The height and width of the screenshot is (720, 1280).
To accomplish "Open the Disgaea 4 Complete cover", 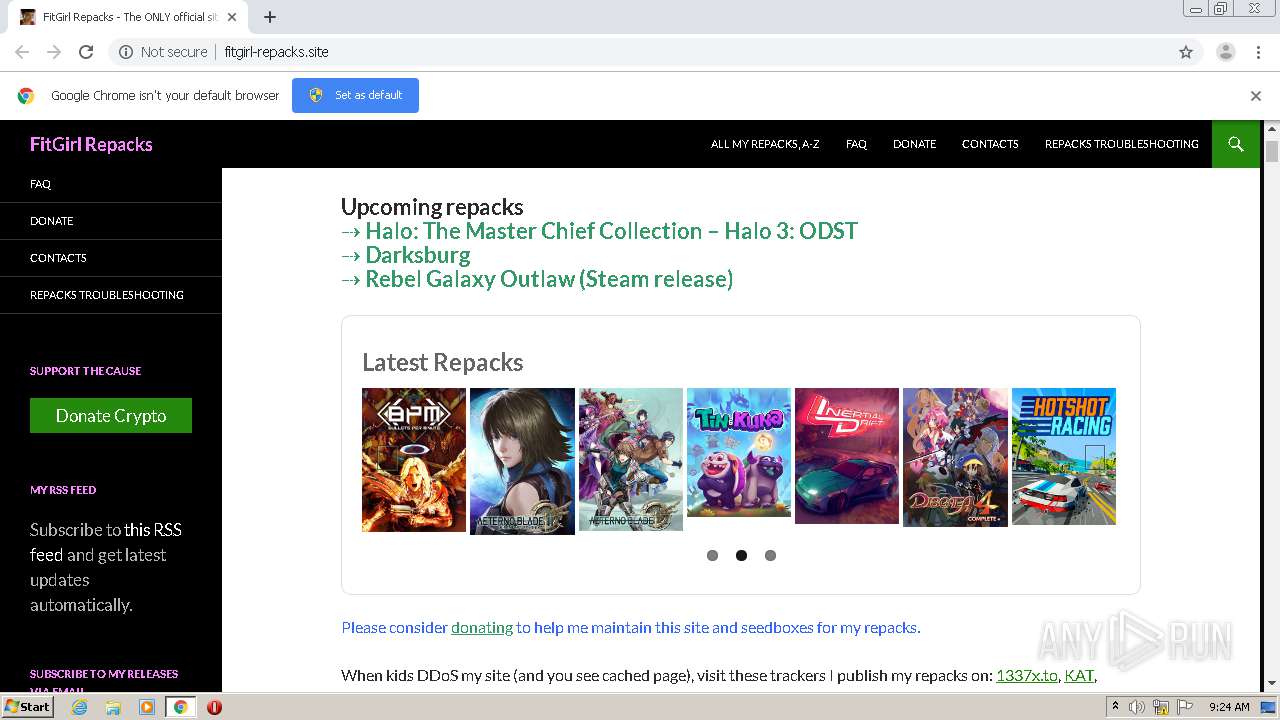I will pos(955,457).
